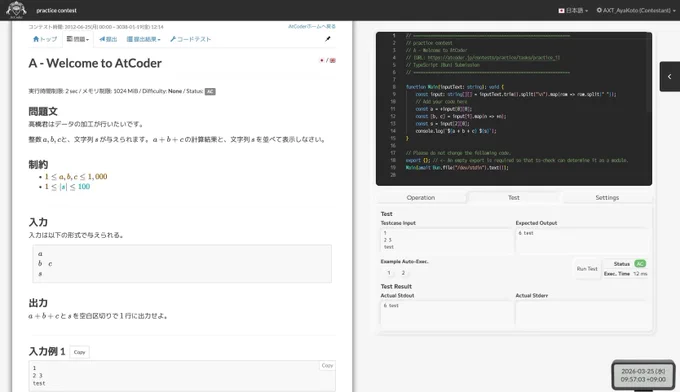Expand the 問題 tasks dropdown tab
The width and height of the screenshot is (680, 392).
(78, 39)
